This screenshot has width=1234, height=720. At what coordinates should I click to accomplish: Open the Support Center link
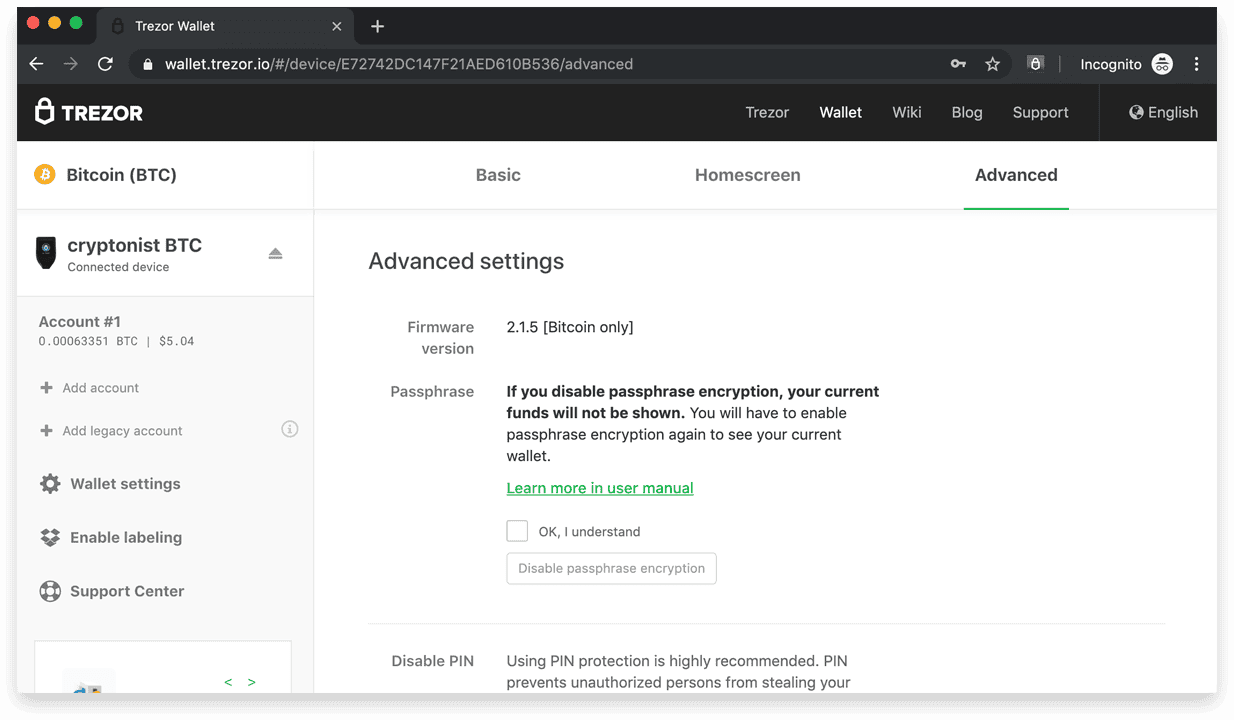pyautogui.click(x=127, y=591)
